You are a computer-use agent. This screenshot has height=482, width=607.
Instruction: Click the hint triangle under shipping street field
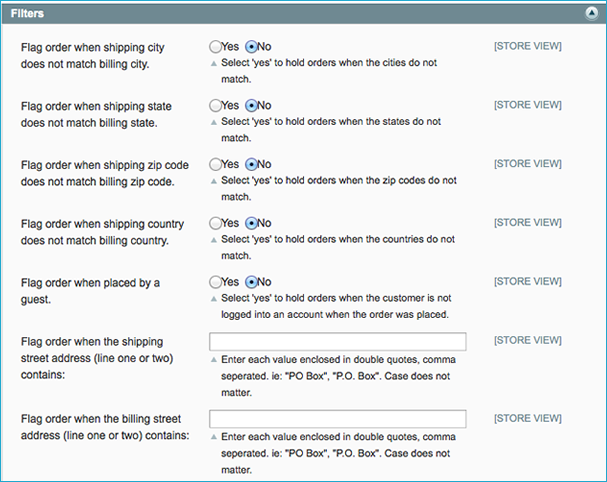click(213, 360)
